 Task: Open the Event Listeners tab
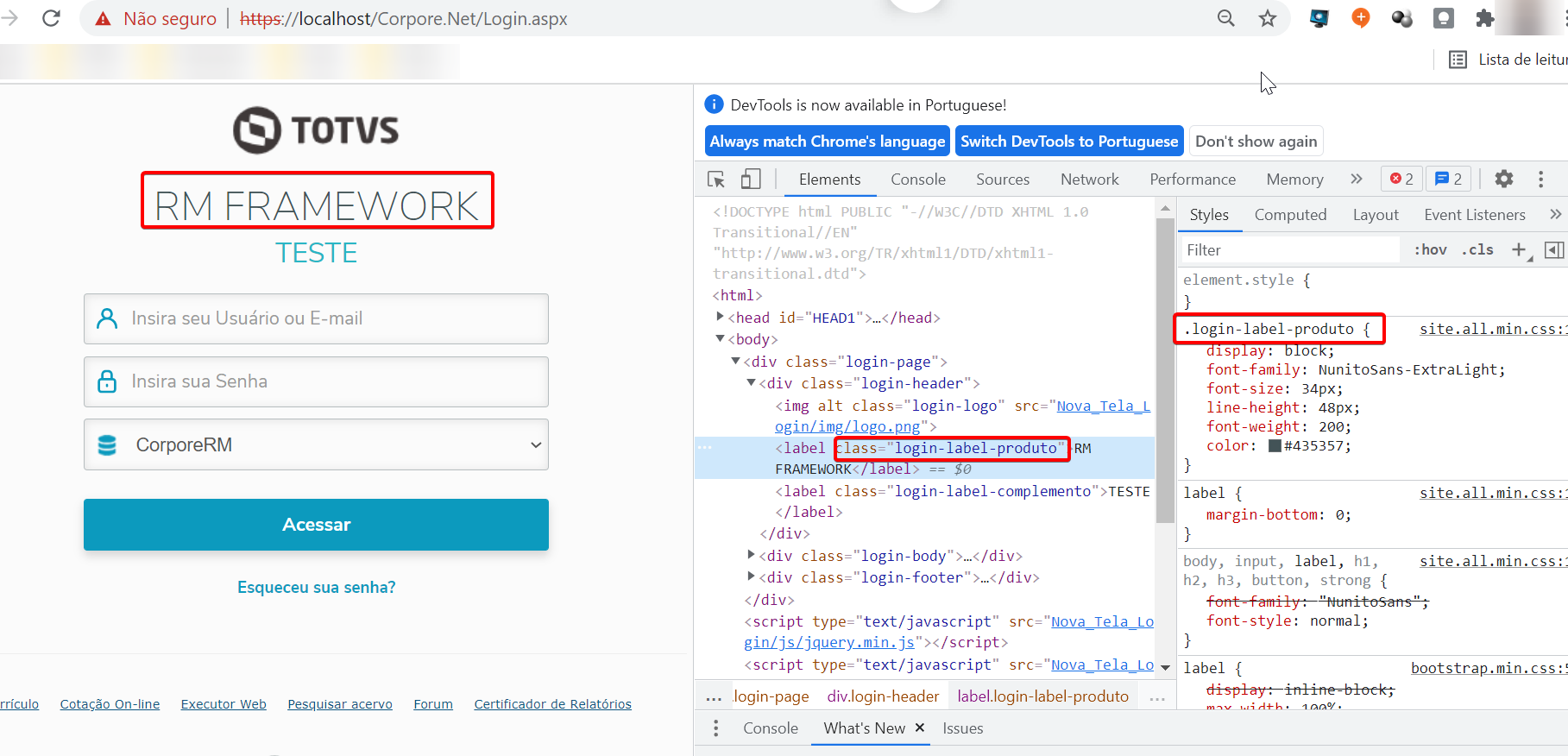1475,214
